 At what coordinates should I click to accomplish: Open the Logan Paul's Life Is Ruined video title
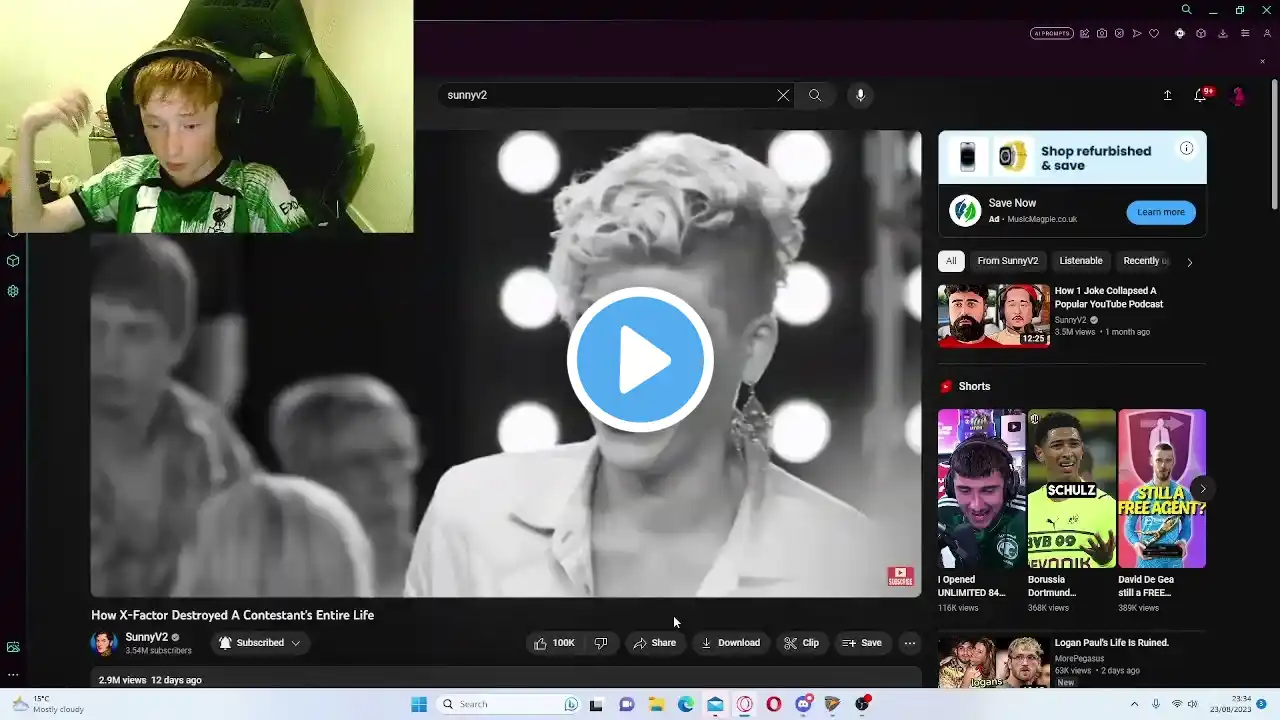click(x=1112, y=643)
